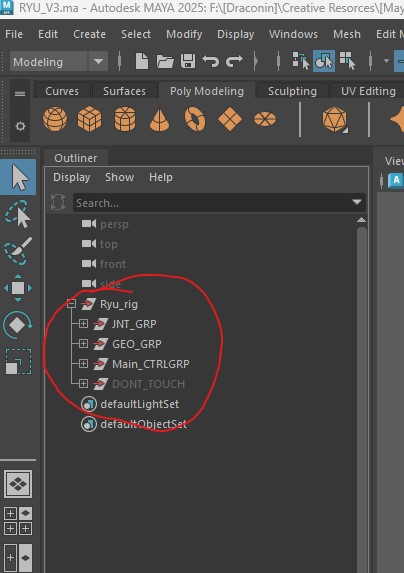The height and width of the screenshot is (573, 404).
Task: Enable select by component type icon
Action: point(347,61)
